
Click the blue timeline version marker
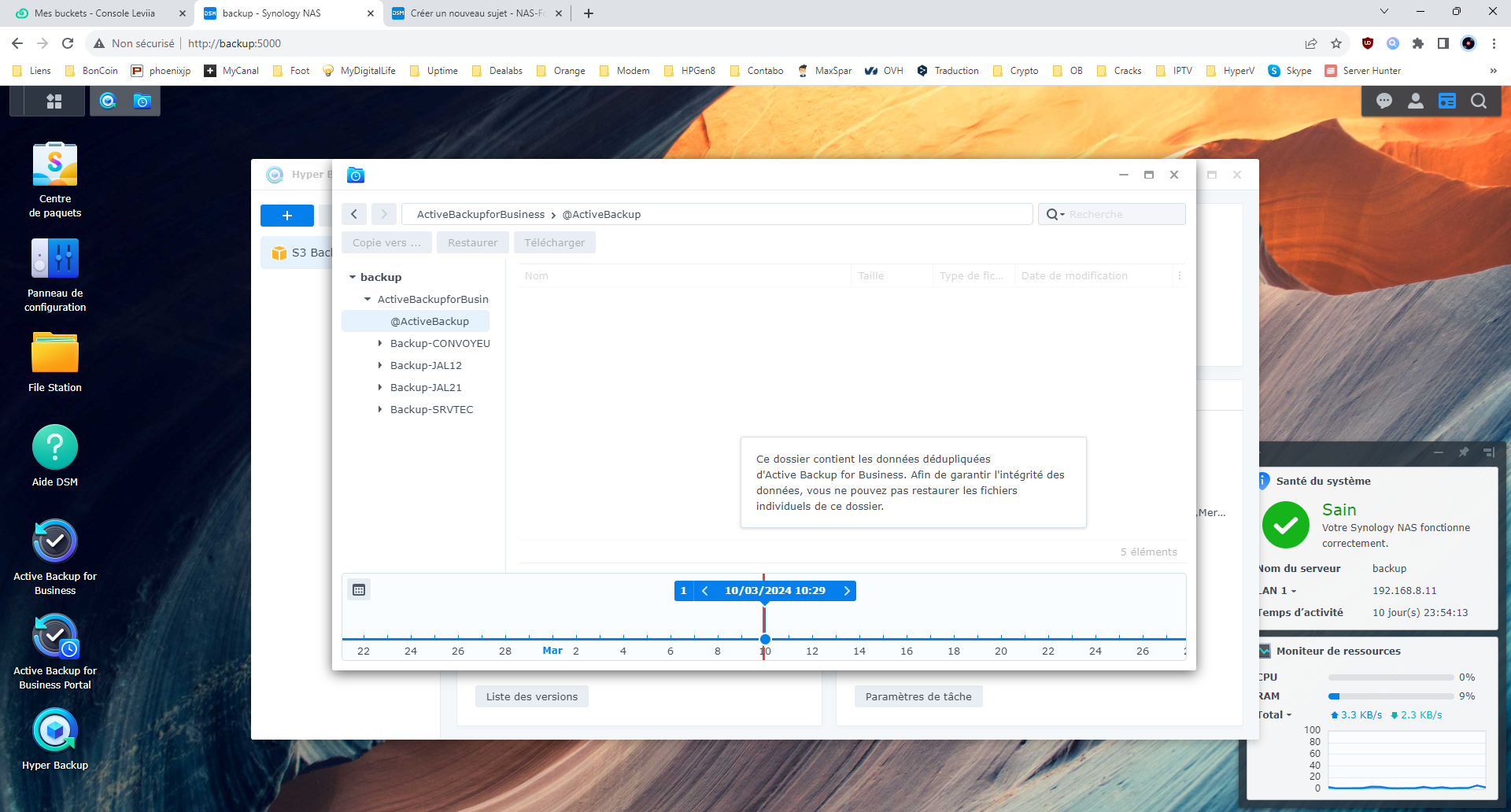(x=765, y=639)
